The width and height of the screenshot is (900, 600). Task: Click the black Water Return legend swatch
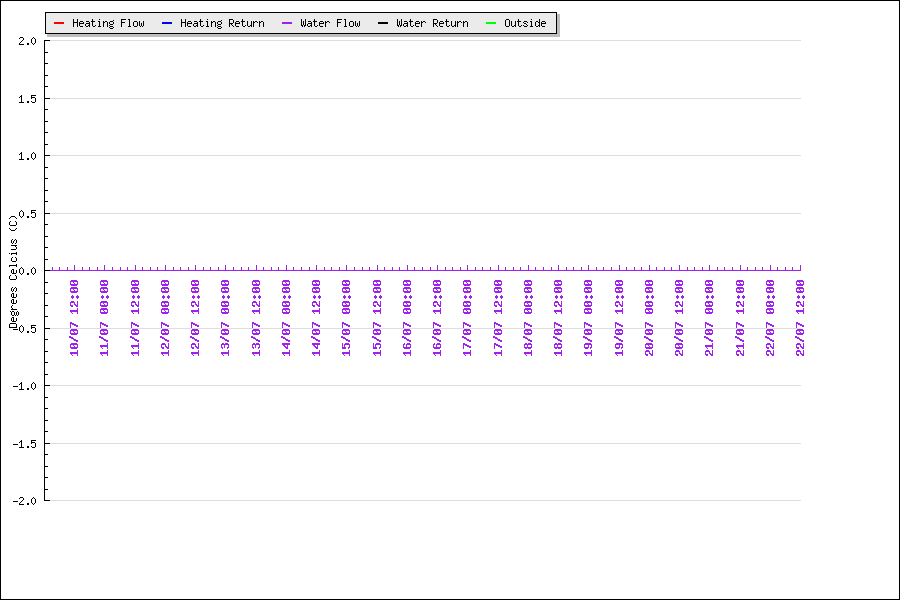click(383, 23)
